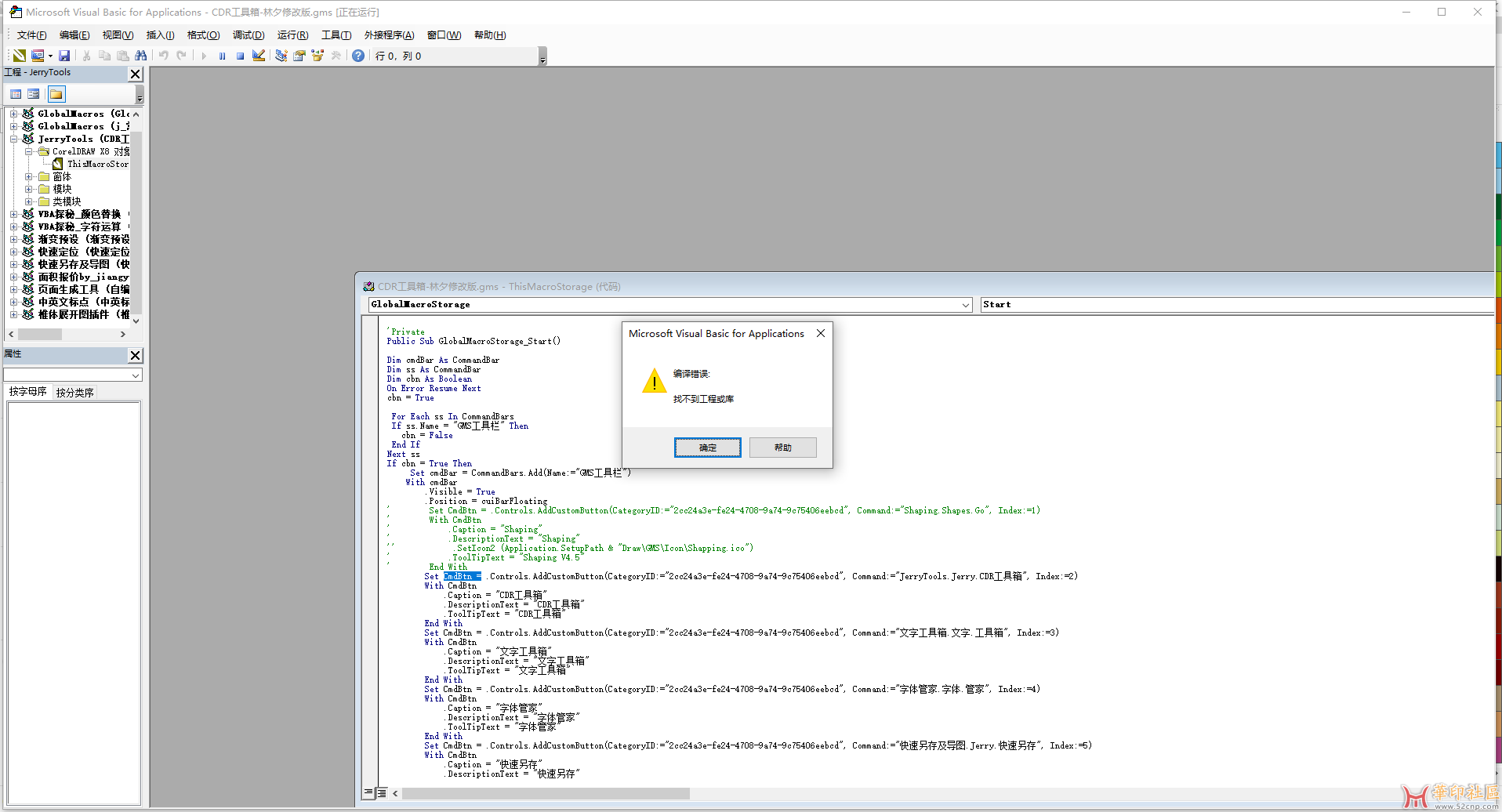1502x812 pixels.
Task: Open the properties object dropdown
Action: (136, 375)
